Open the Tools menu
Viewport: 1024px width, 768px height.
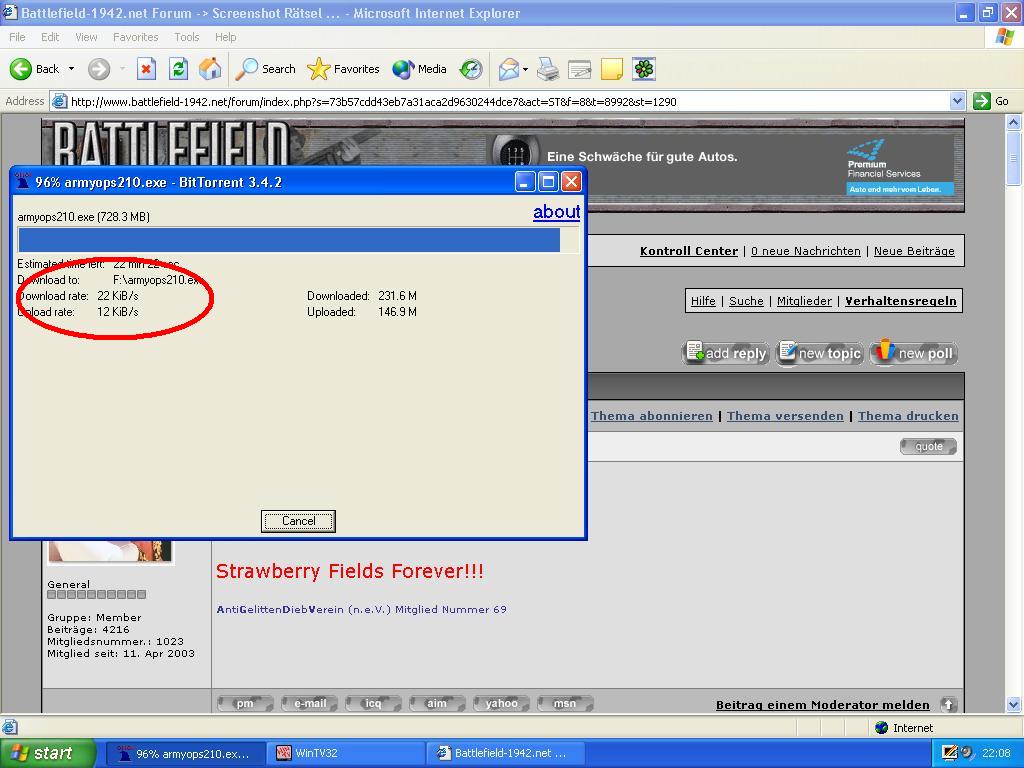(187, 37)
